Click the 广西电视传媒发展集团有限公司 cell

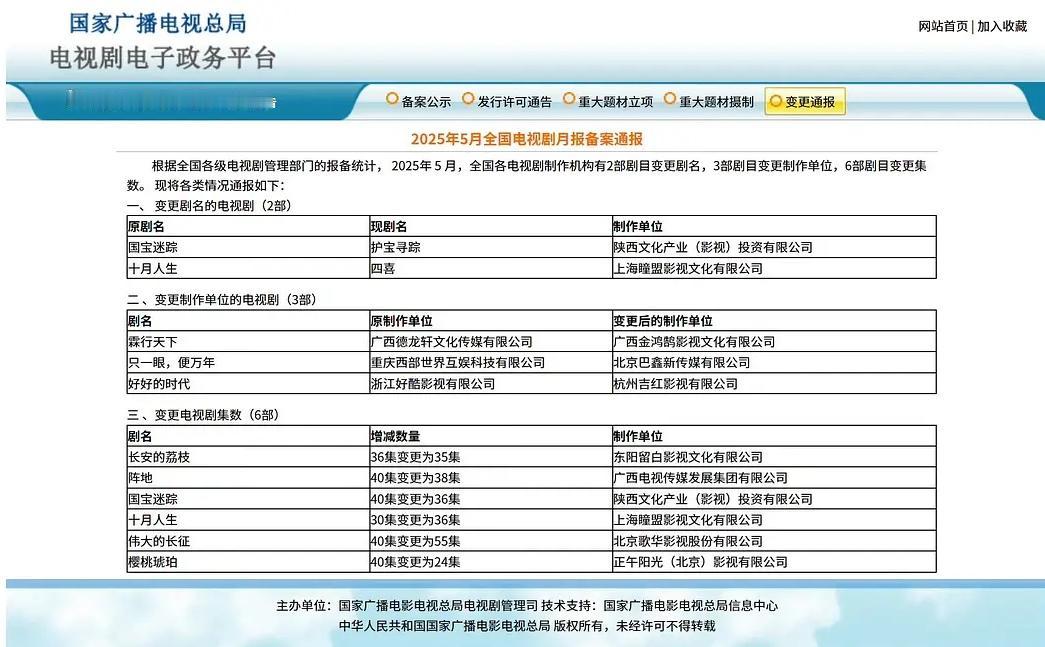774,478
